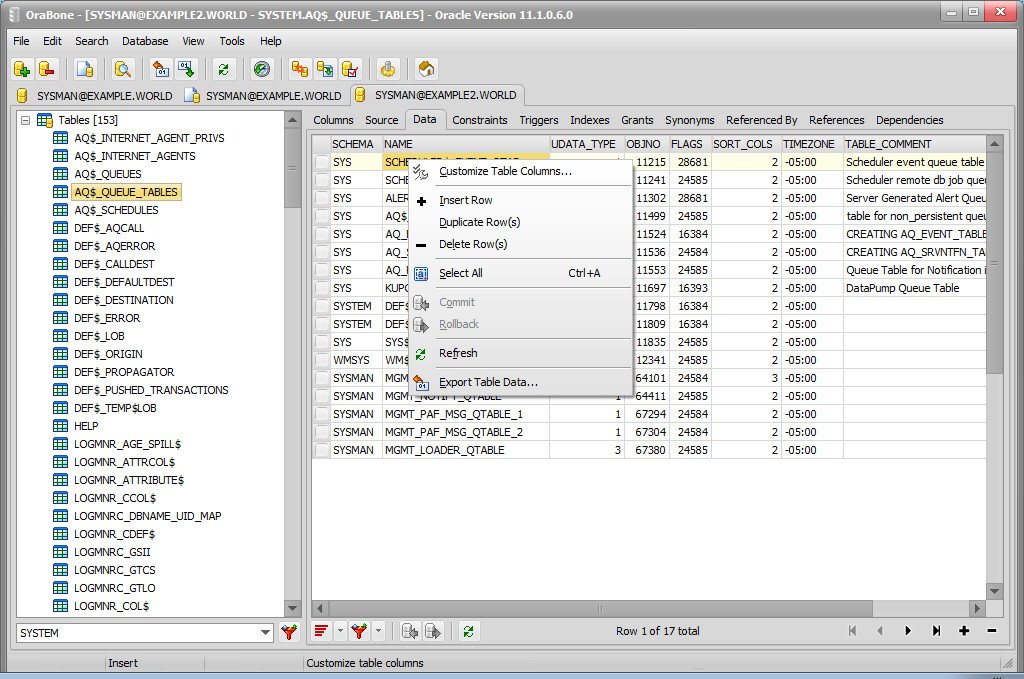Screen dimensions: 1024x679
Task: Toggle row selector for MGMT_PAF_MSG_QTABLE_1 row
Action: (321, 415)
